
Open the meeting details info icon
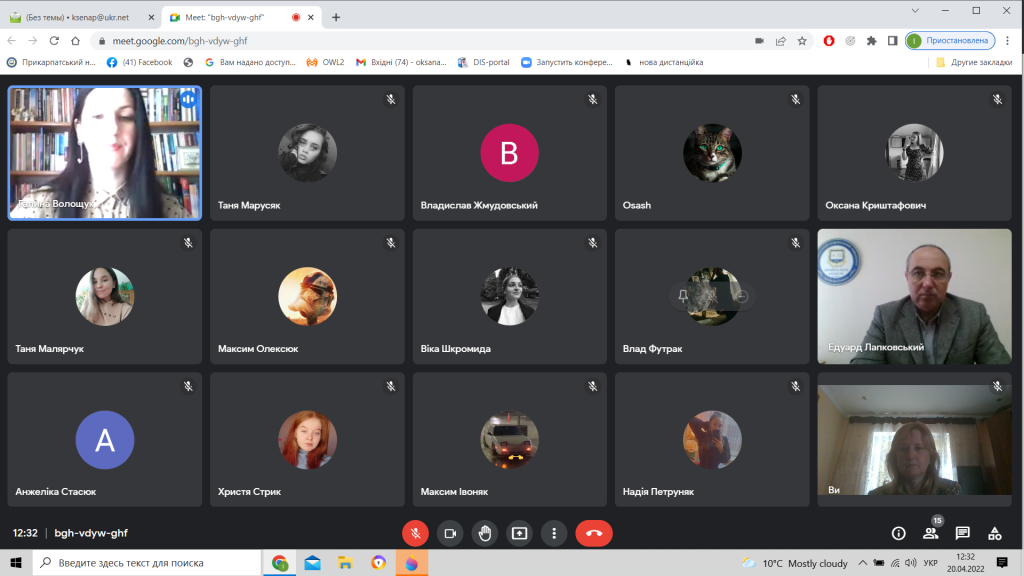click(x=898, y=533)
